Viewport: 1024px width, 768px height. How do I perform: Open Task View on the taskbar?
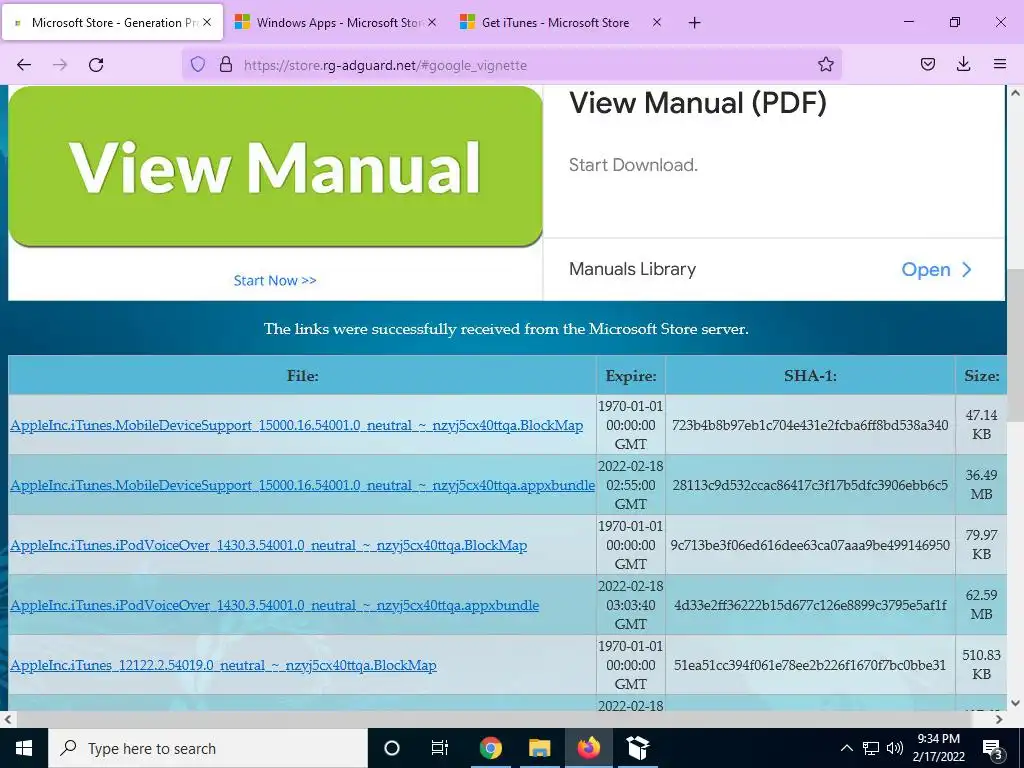point(440,748)
